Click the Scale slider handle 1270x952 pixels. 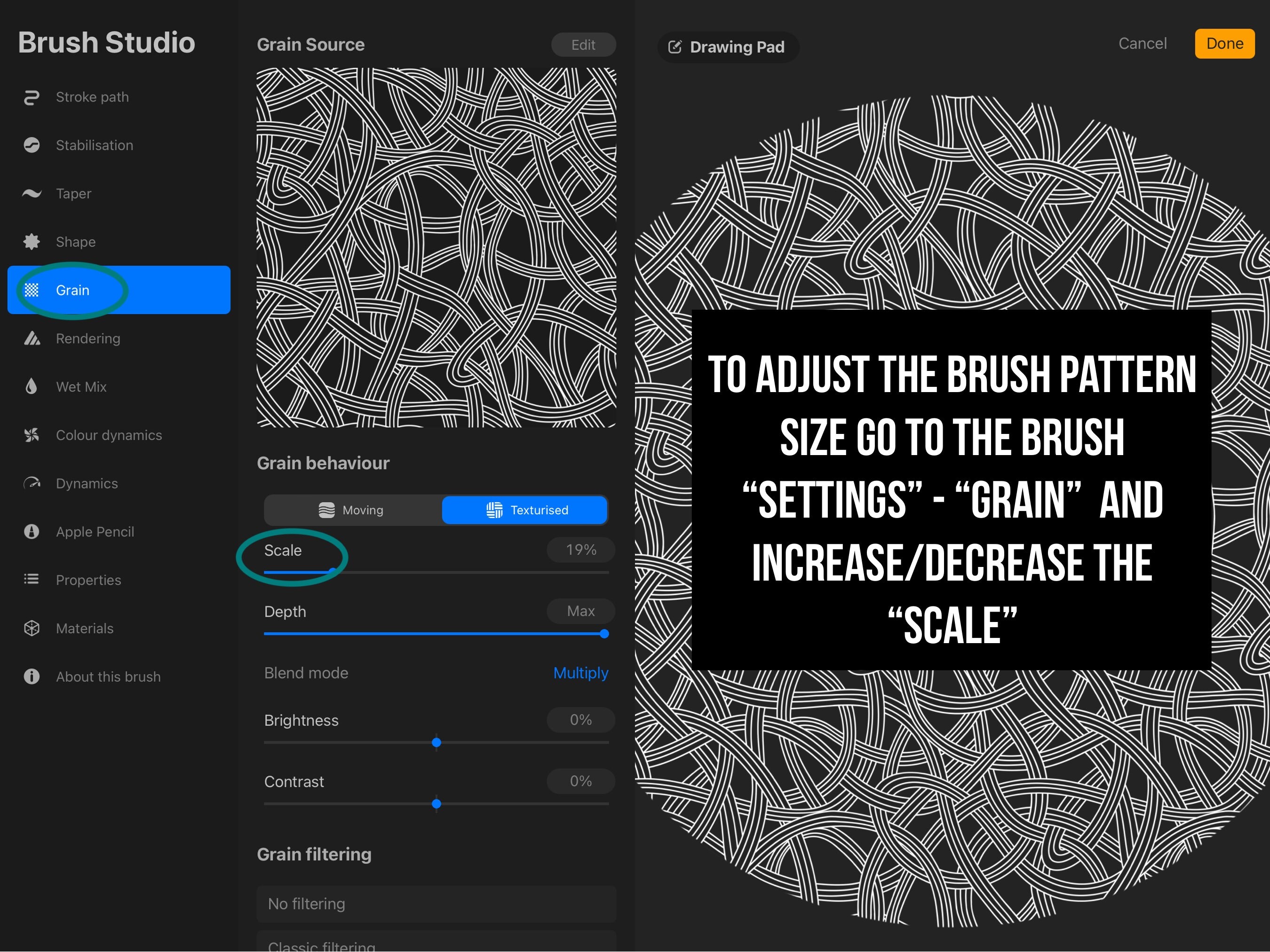(333, 572)
